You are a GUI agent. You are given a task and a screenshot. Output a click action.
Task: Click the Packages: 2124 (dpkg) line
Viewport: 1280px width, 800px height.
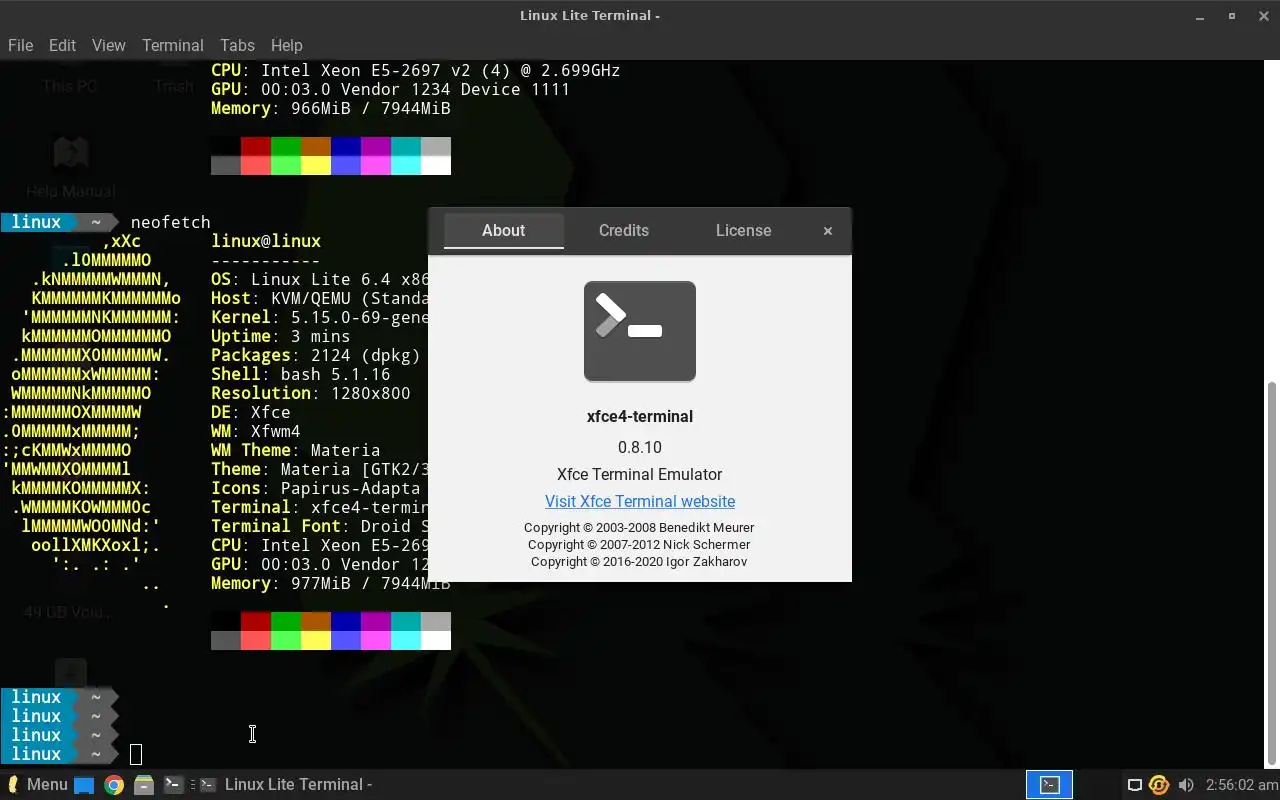click(x=316, y=355)
